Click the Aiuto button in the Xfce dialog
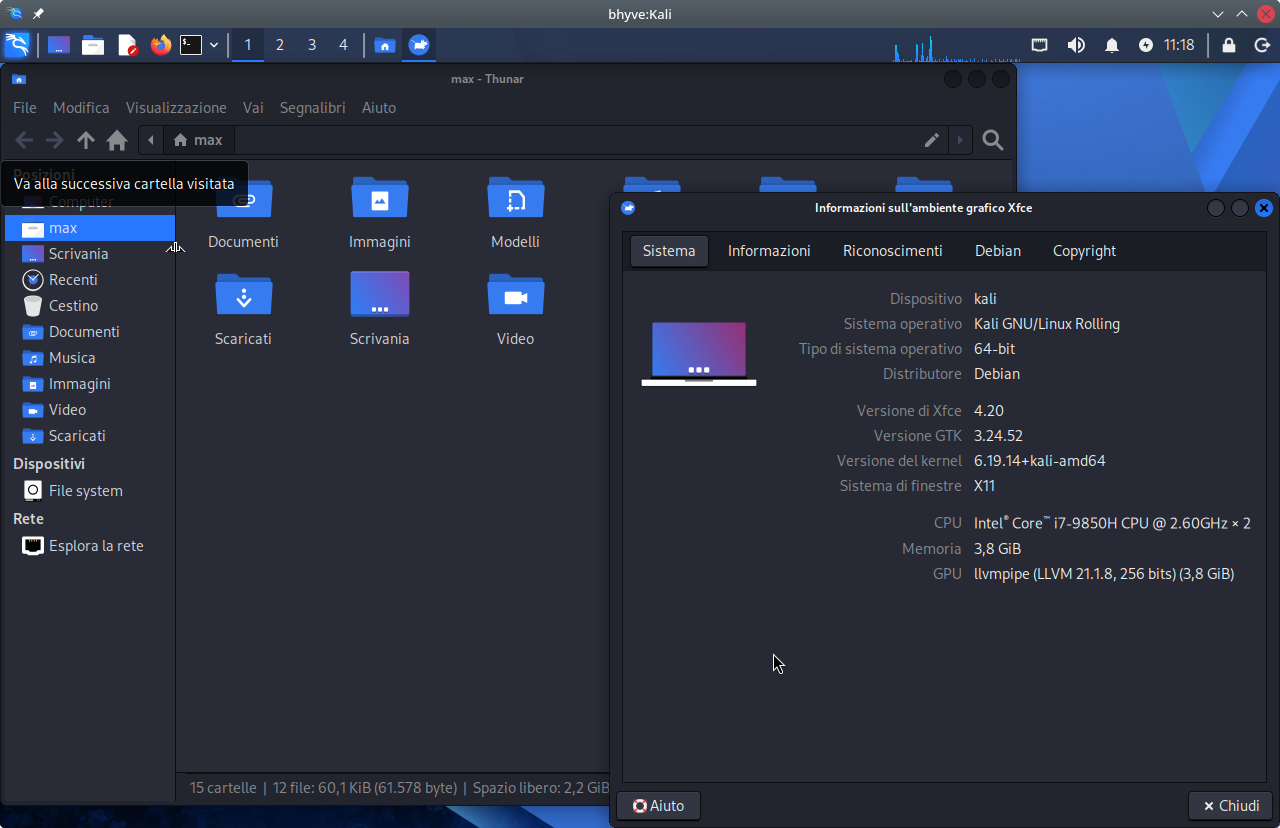The height and width of the screenshot is (828, 1280). coord(658,806)
